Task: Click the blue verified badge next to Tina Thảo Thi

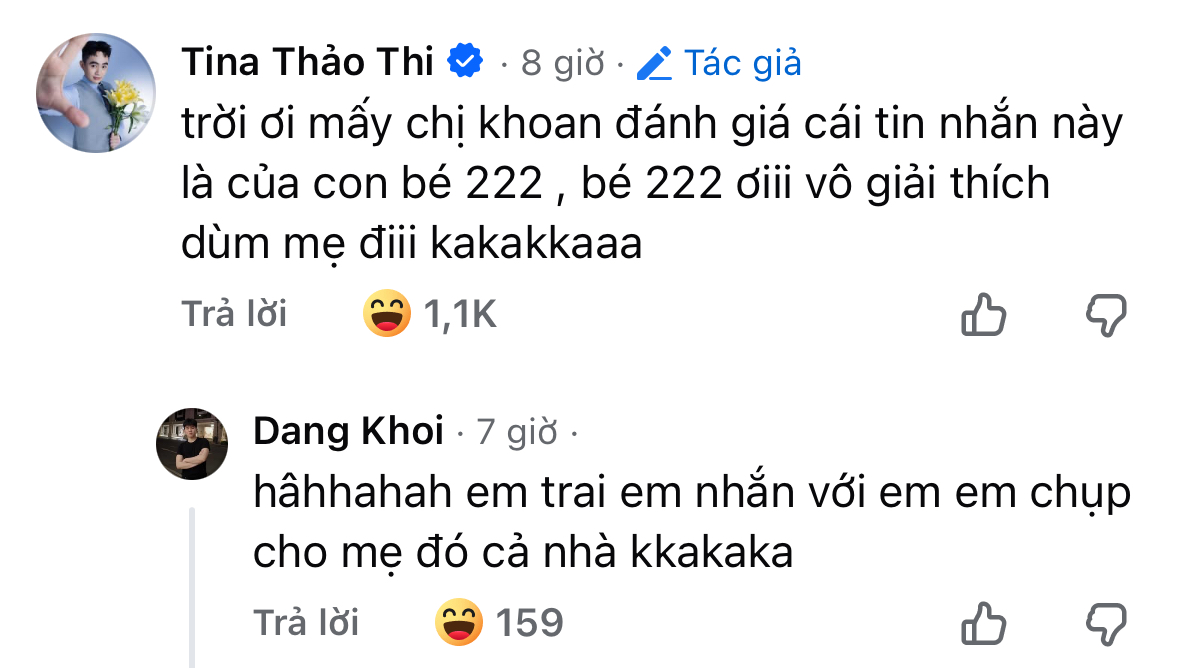Action: coord(465,60)
